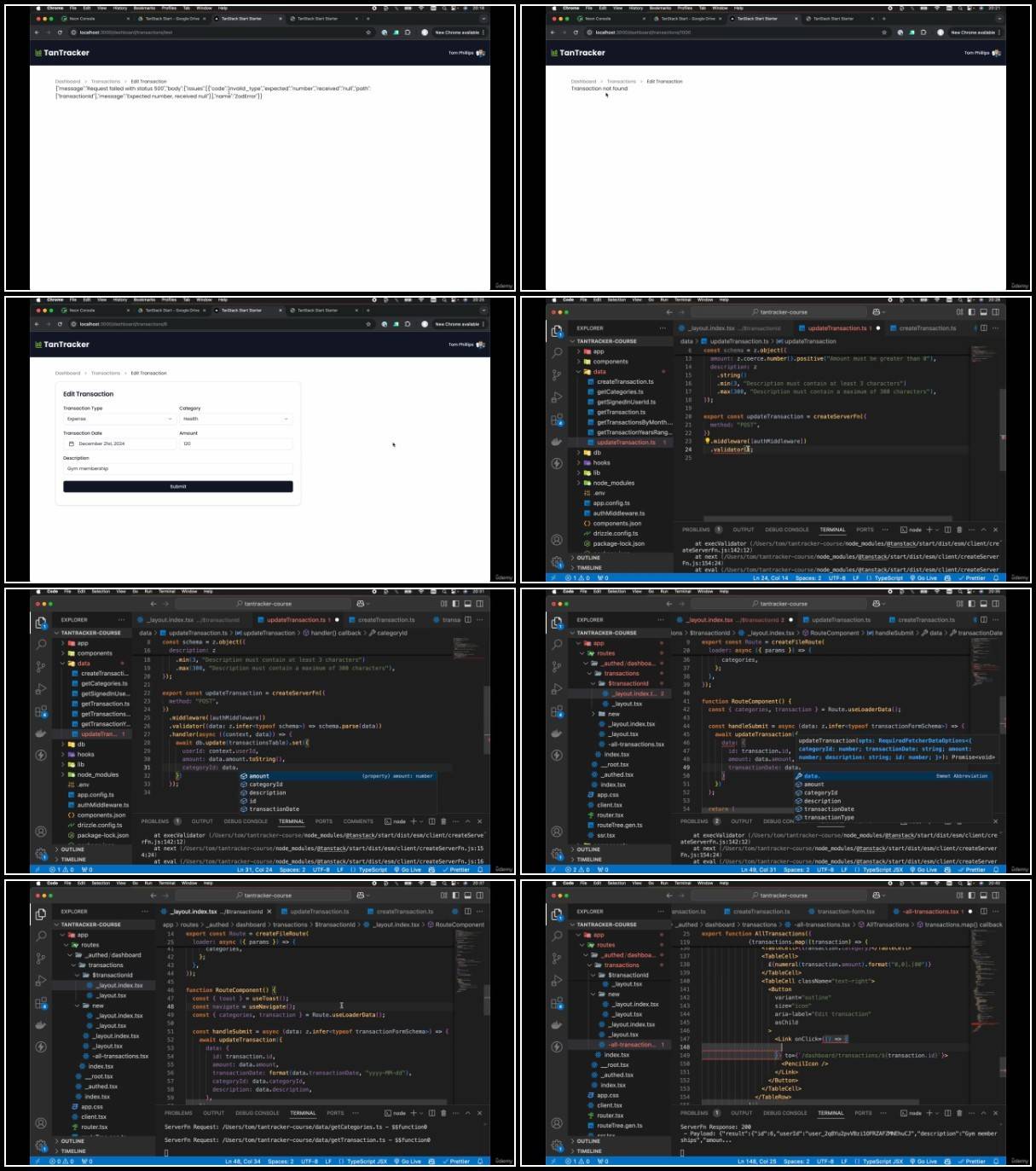
Task: Expand OUTLINE section in .validator( VS Code window
Action: click(x=588, y=557)
